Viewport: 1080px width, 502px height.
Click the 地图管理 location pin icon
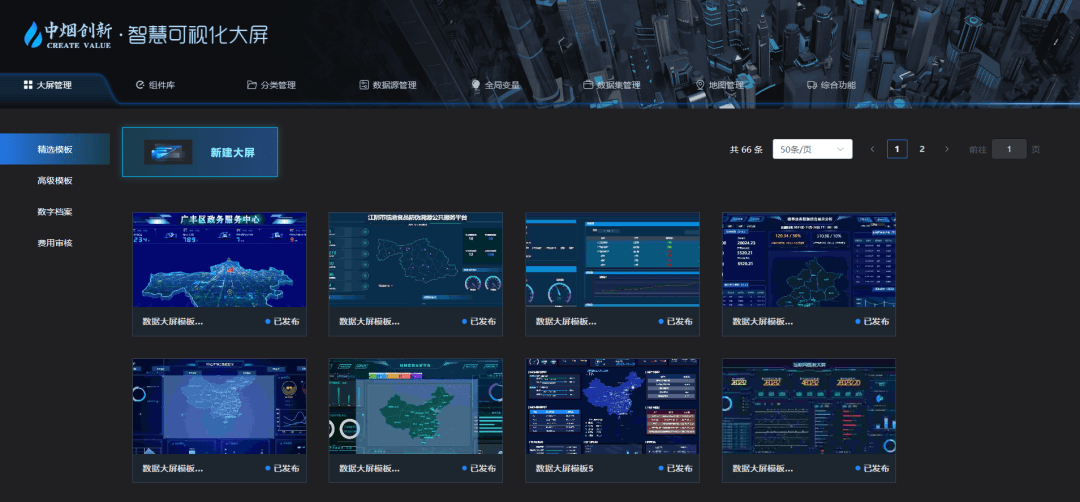tap(700, 85)
